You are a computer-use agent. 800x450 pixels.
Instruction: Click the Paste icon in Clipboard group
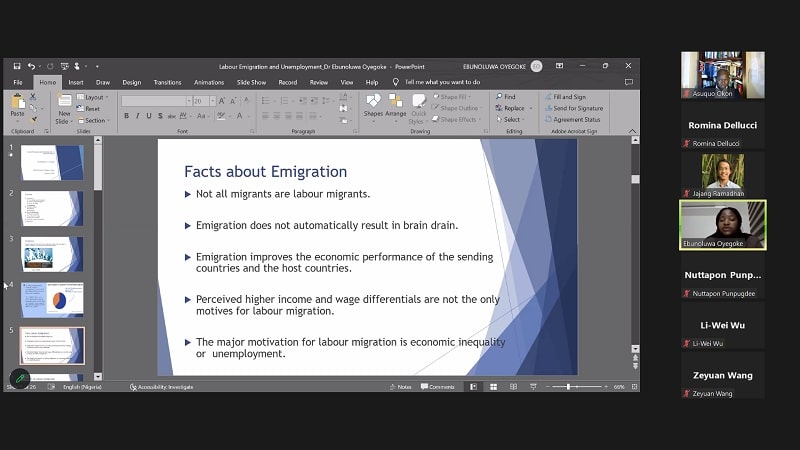[x=17, y=103]
